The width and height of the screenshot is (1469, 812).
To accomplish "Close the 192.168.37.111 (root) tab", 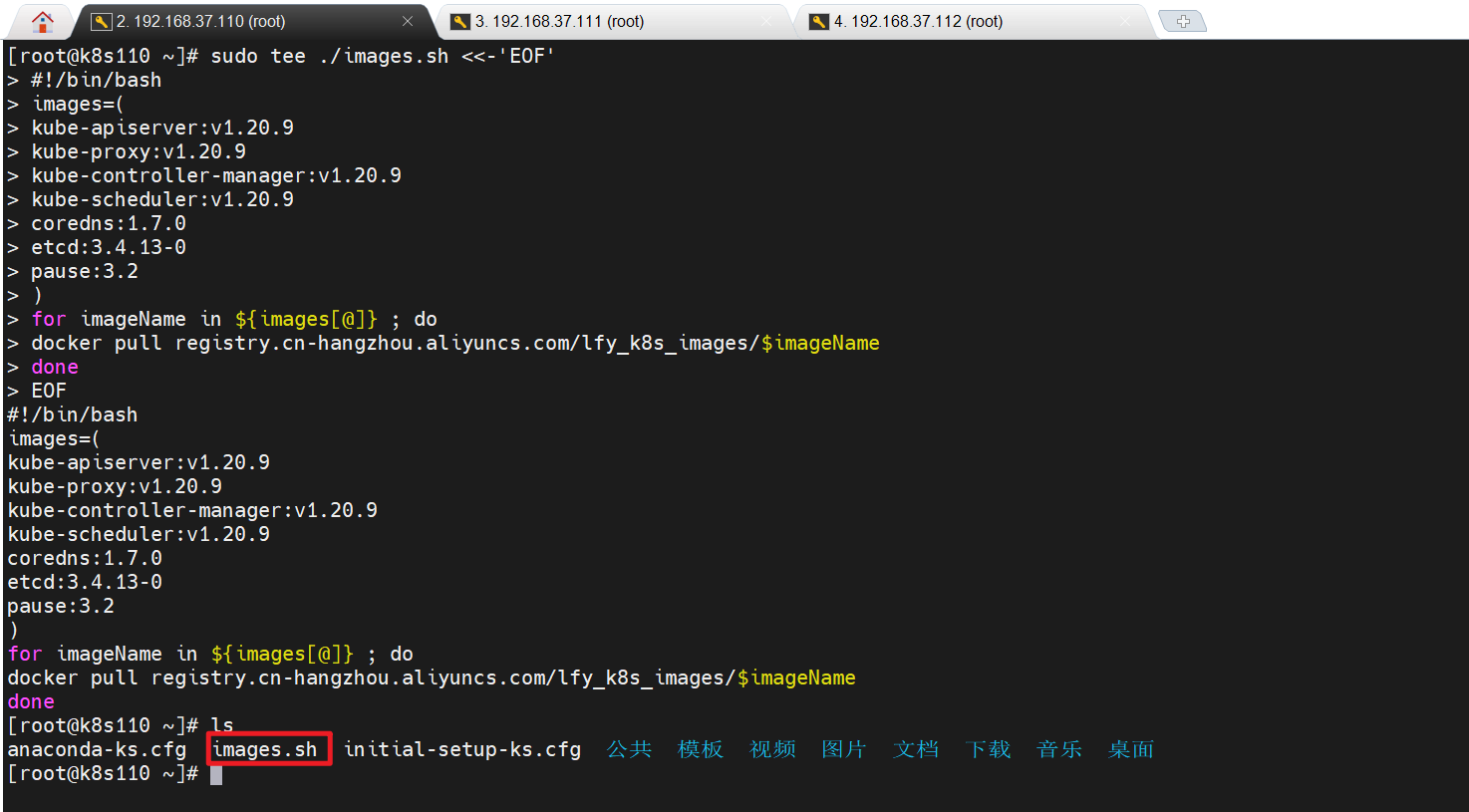I will 766,21.
